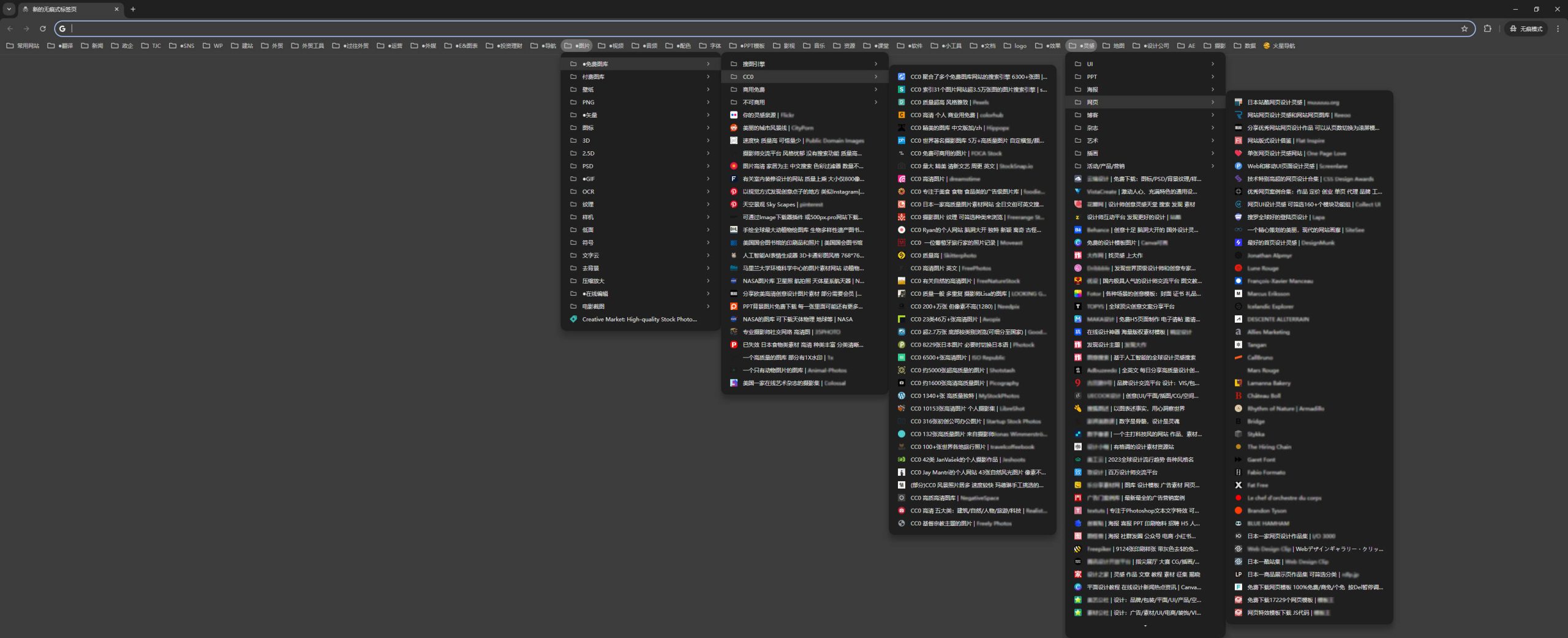The width and height of the screenshot is (1568, 638).
Task: Open the 活动/产品/营销 folder item
Action: pyautogui.click(x=1144, y=166)
